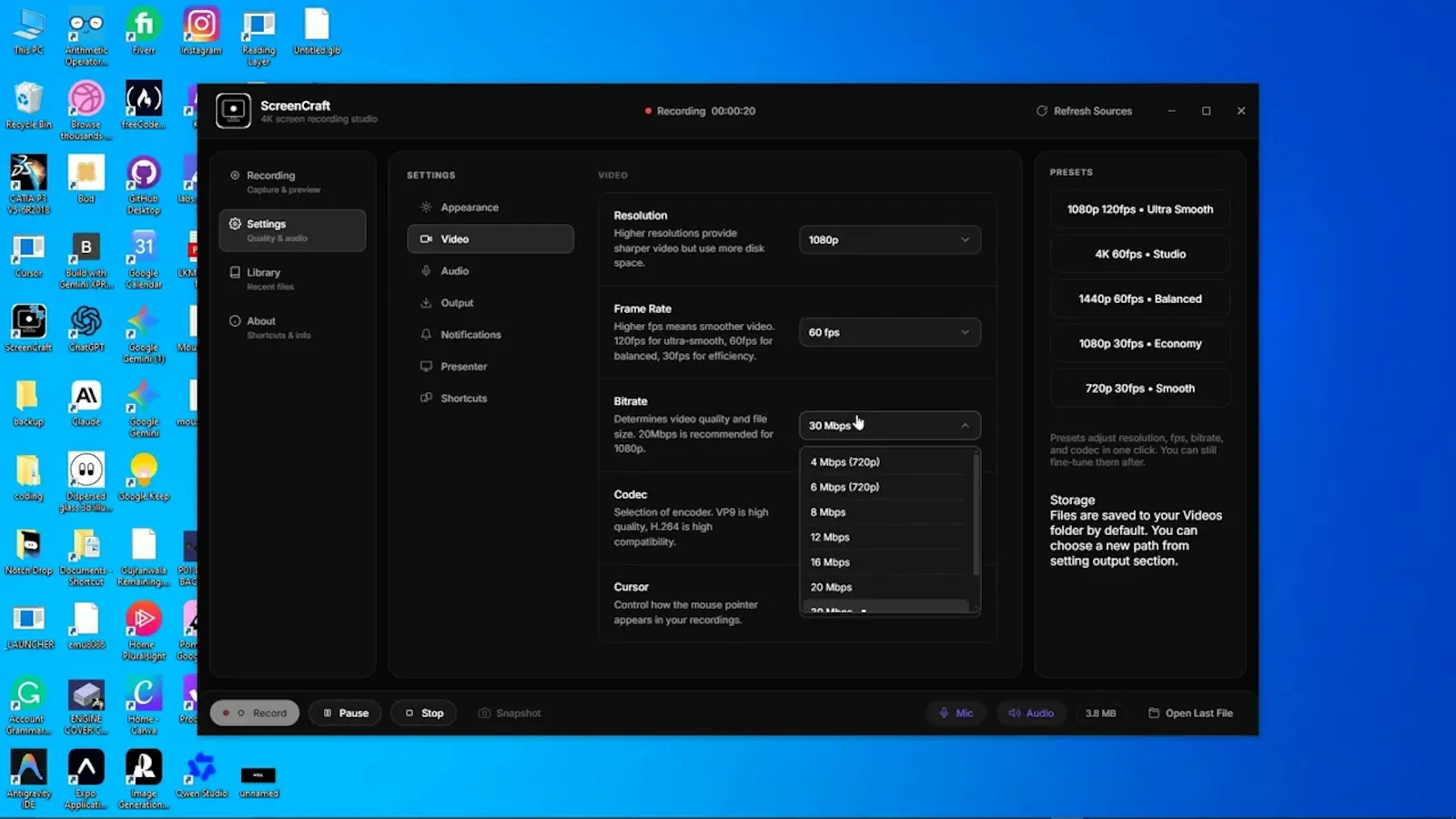Open Google Keep desktop icon
Image resolution: width=1456 pixels, height=819 pixels.
point(144,478)
